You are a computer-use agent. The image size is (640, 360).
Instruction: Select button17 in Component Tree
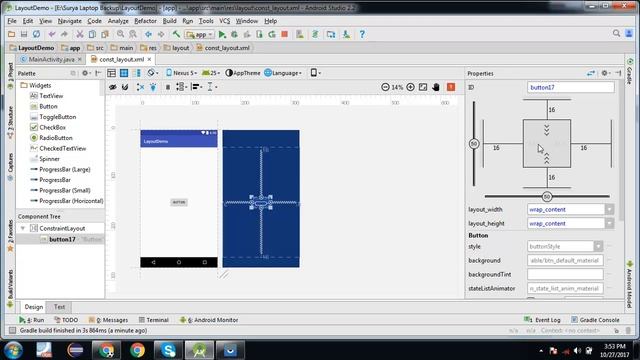[60, 240]
